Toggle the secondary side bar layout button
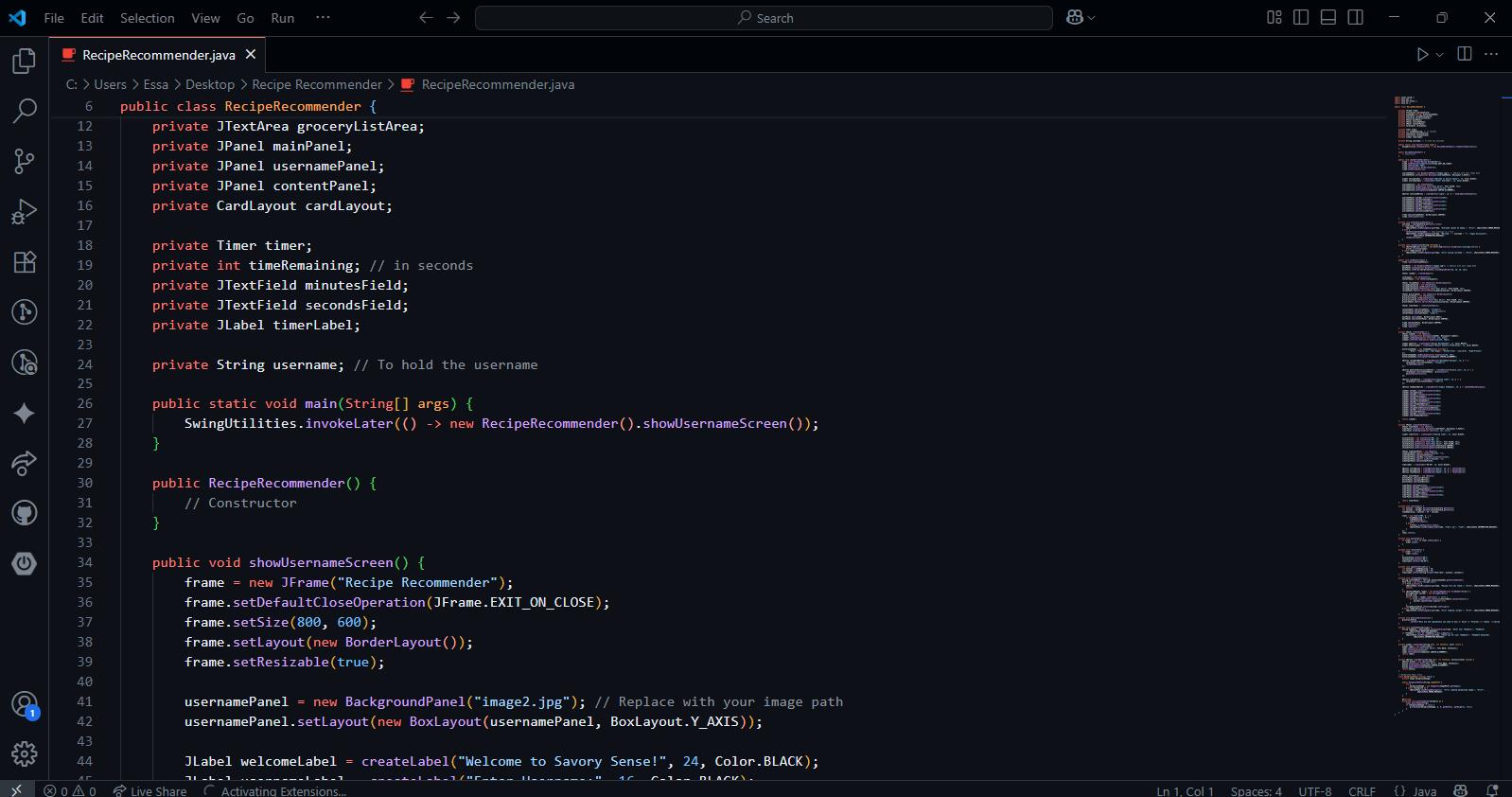The height and width of the screenshot is (797, 1512). tap(1356, 18)
